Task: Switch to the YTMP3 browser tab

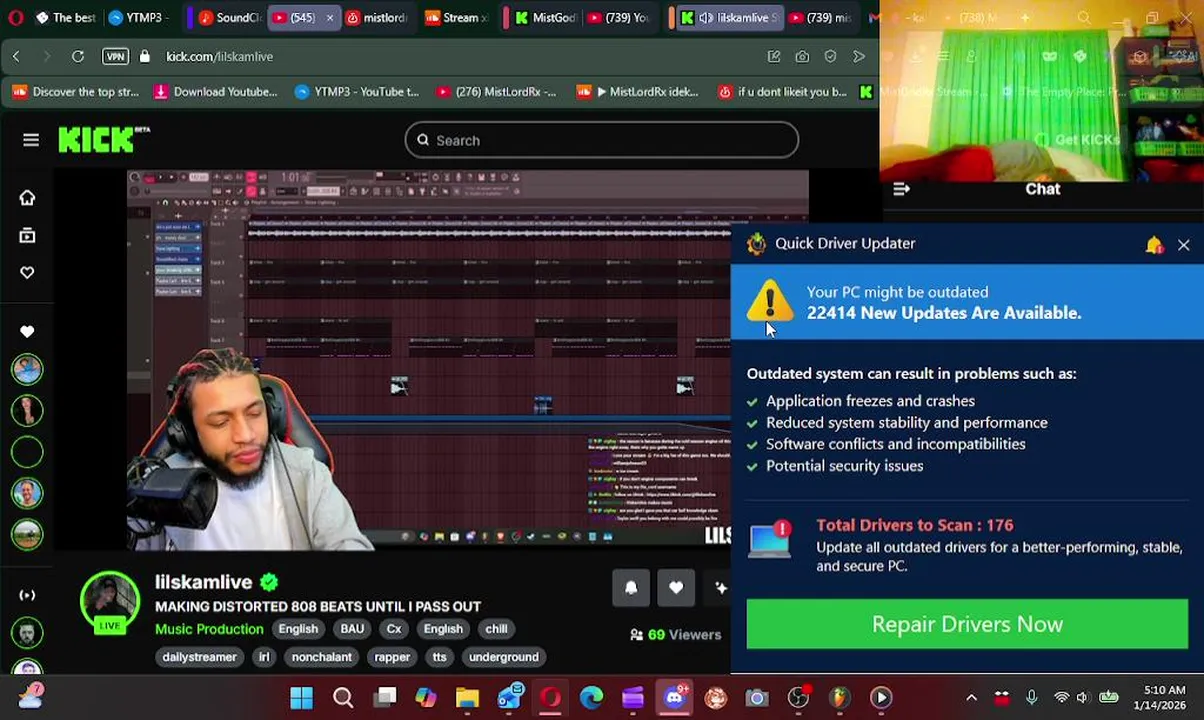Action: coord(141,17)
